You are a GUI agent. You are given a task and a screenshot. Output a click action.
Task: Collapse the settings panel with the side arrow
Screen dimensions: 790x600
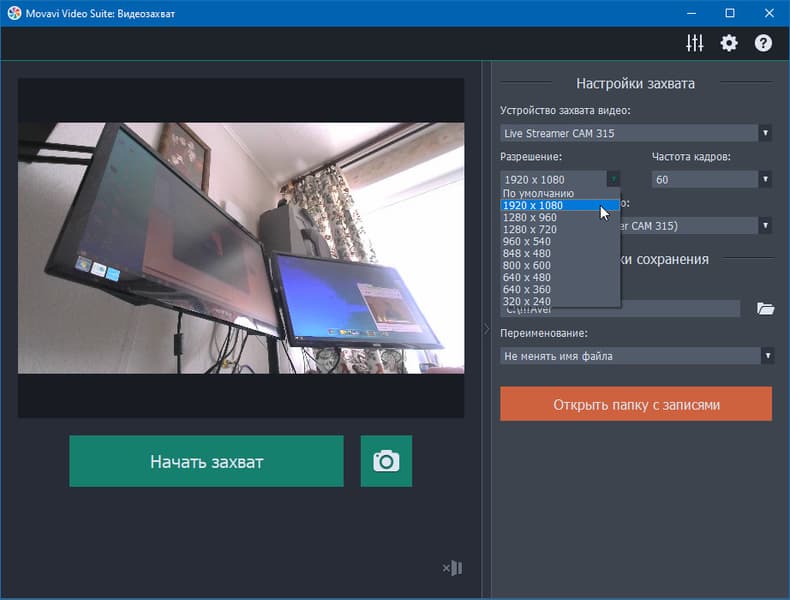486,329
